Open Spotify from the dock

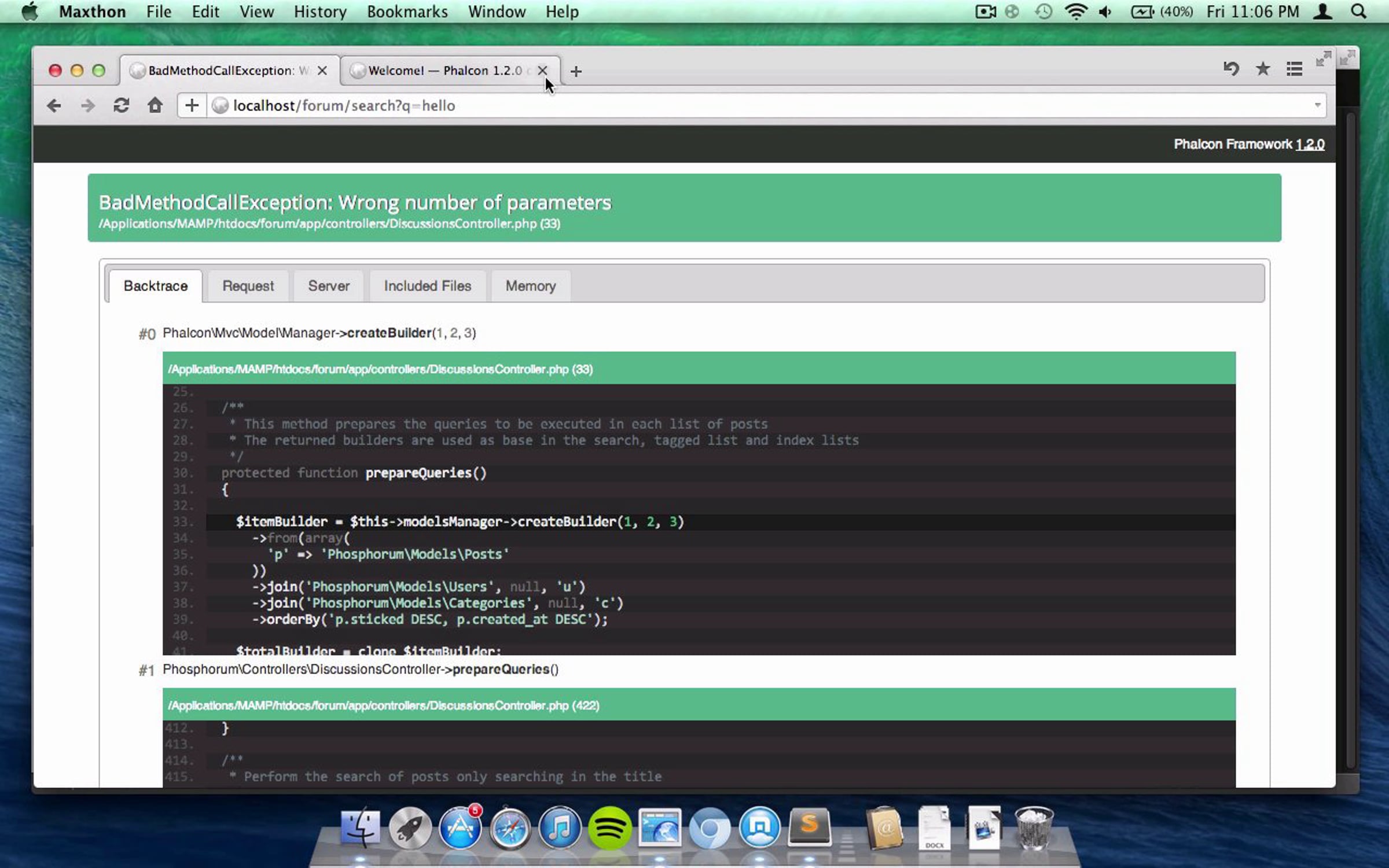coord(609,828)
